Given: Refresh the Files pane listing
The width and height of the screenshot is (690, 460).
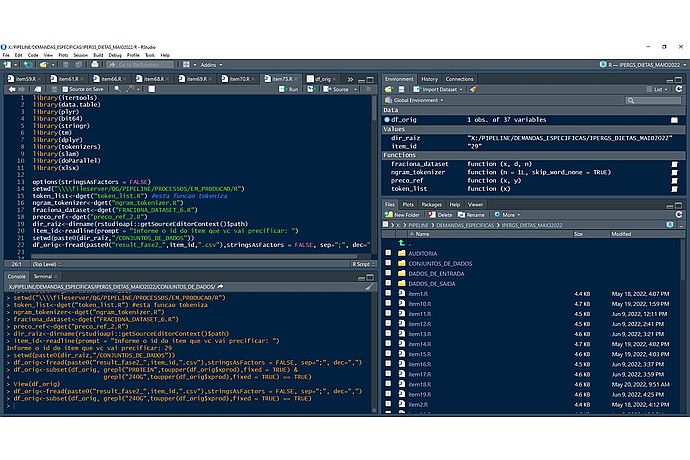Looking at the screenshot, I should pyautogui.click(x=679, y=214).
